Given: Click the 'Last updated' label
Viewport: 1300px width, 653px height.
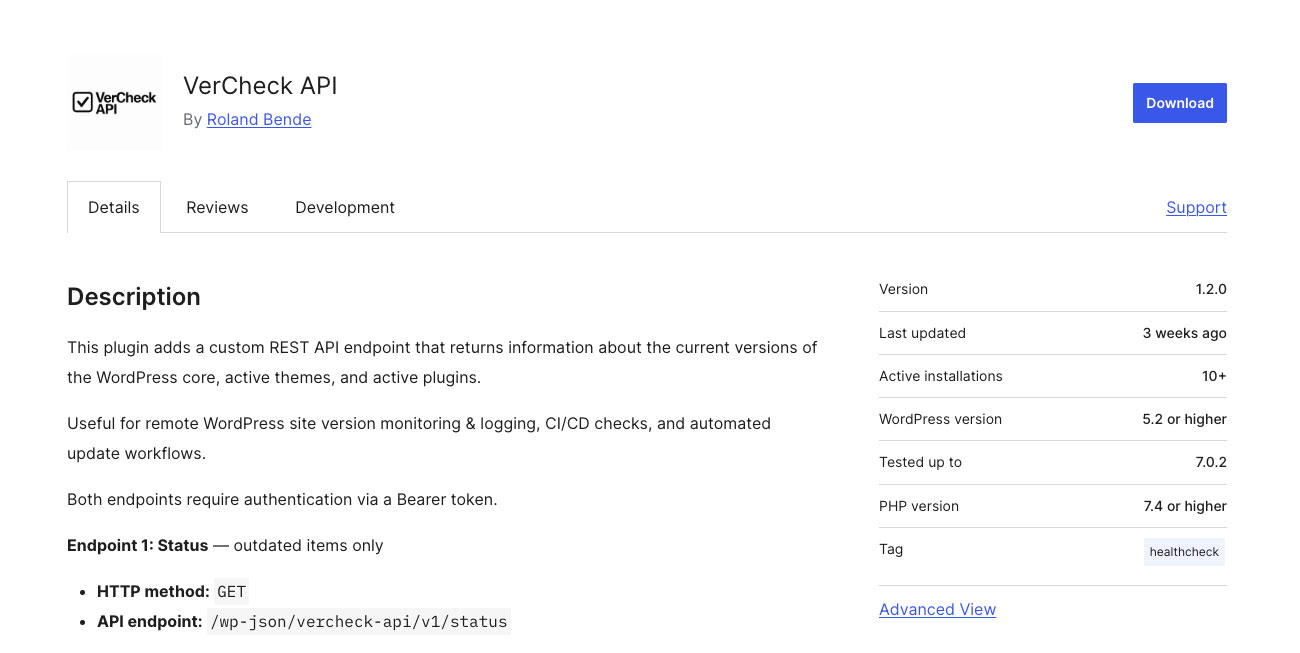Looking at the screenshot, I should tap(922, 333).
